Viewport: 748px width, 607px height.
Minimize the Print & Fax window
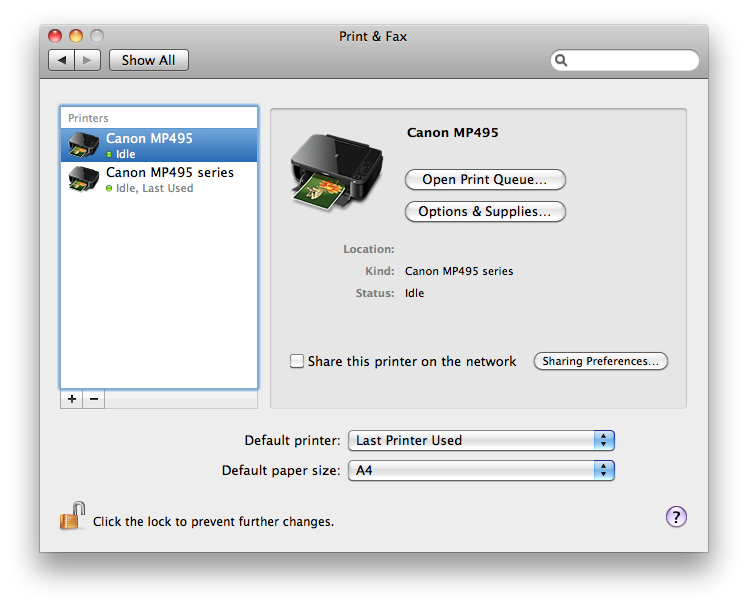point(76,36)
